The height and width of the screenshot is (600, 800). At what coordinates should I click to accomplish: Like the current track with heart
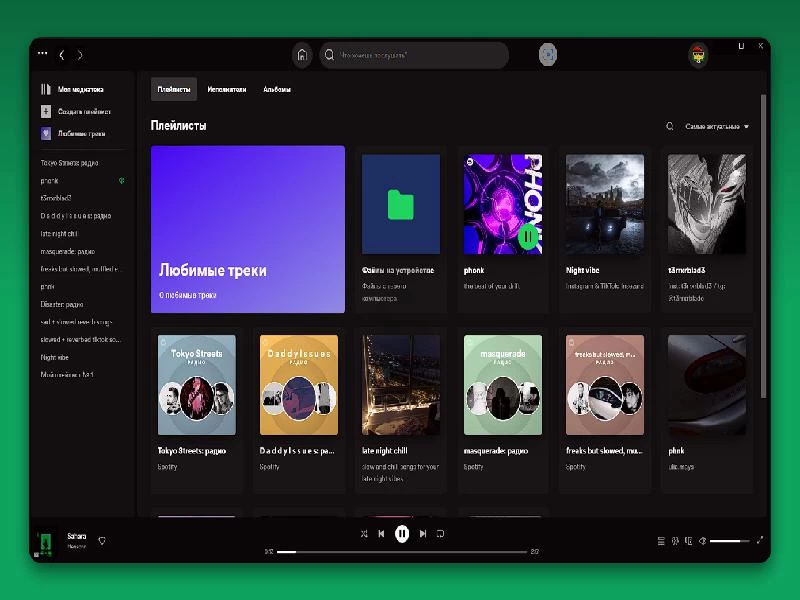point(102,541)
